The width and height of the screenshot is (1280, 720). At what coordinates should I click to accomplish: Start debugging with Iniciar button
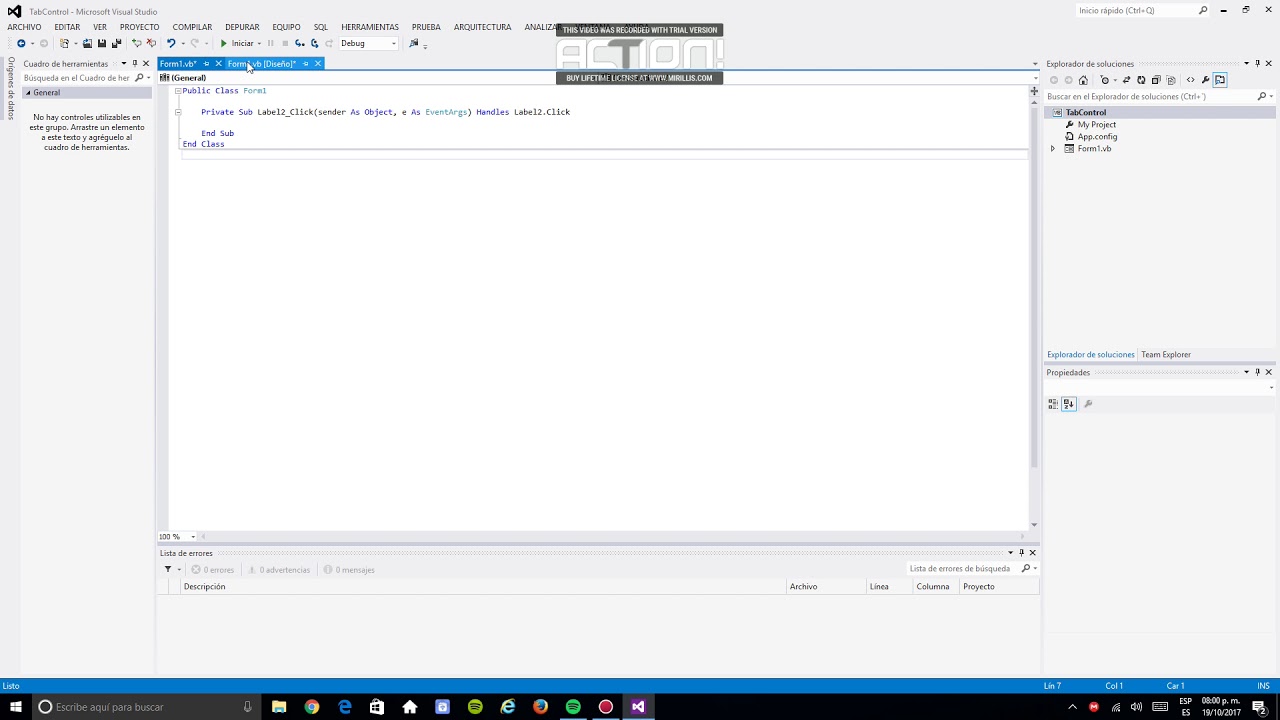[x=237, y=43]
